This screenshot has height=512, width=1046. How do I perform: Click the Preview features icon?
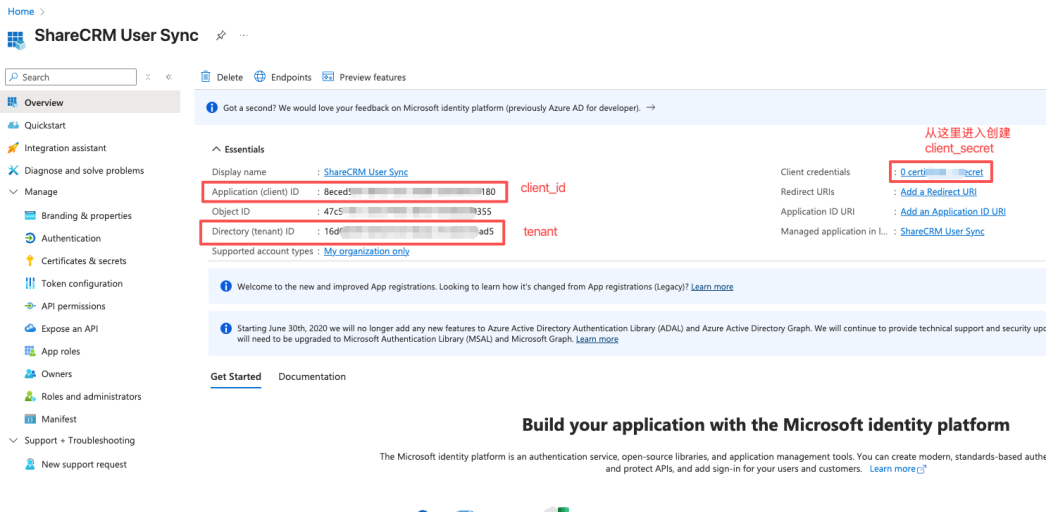click(x=328, y=77)
